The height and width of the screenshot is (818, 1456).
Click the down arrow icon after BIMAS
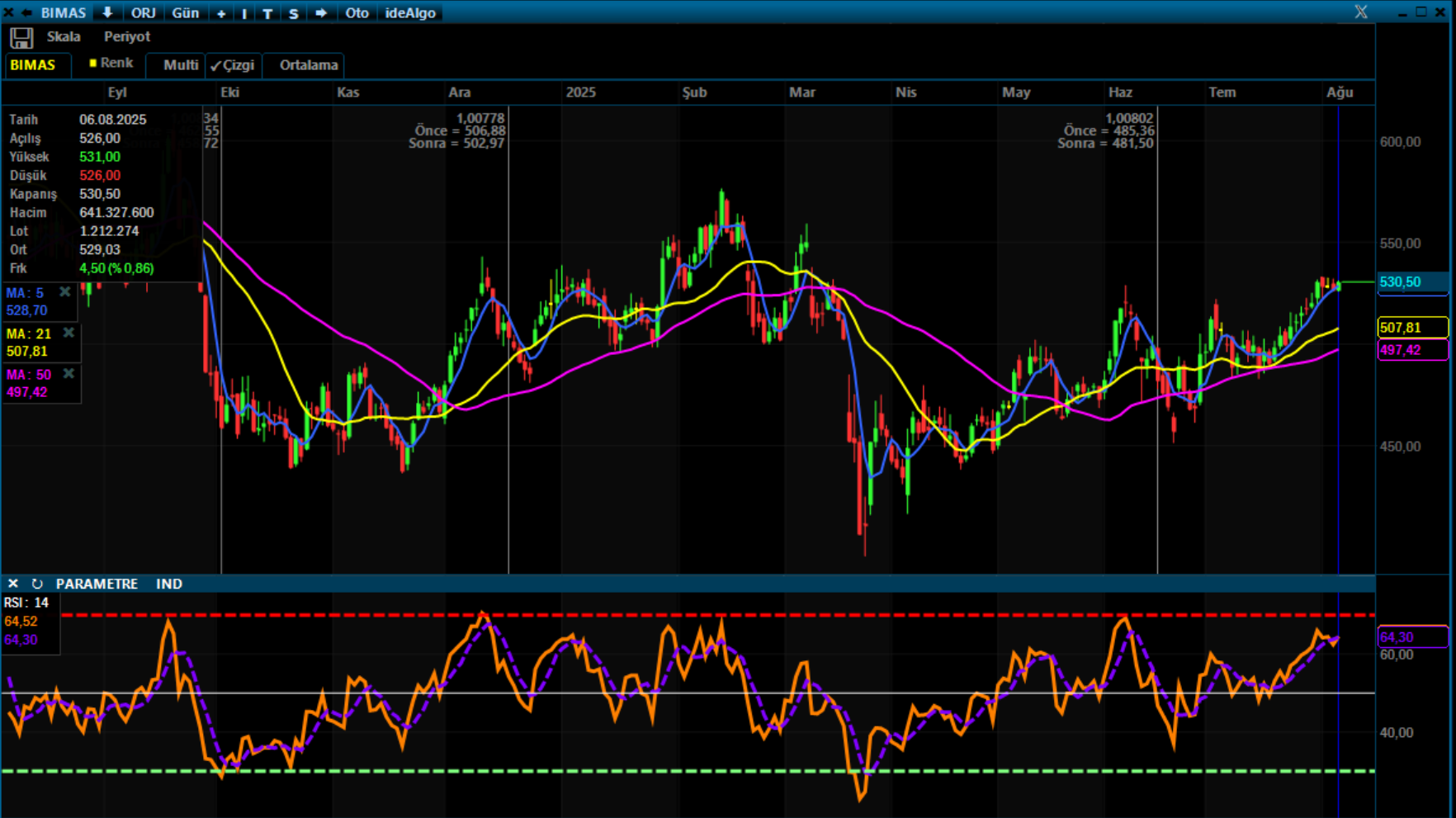[x=107, y=12]
